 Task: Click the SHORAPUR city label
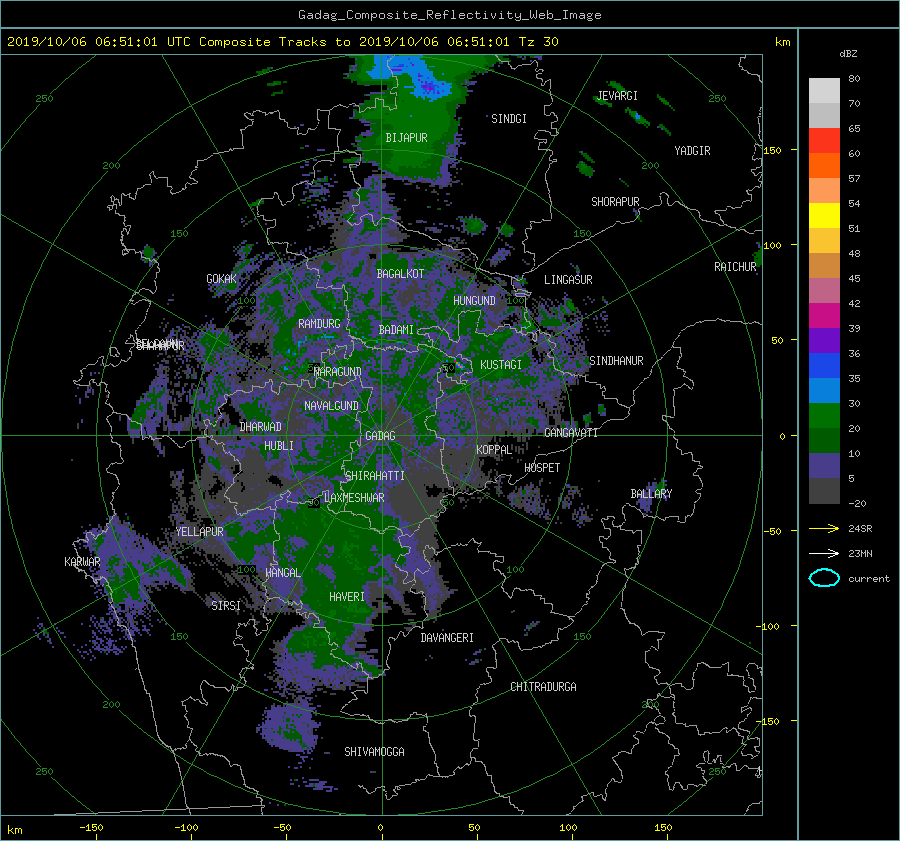coord(615,202)
